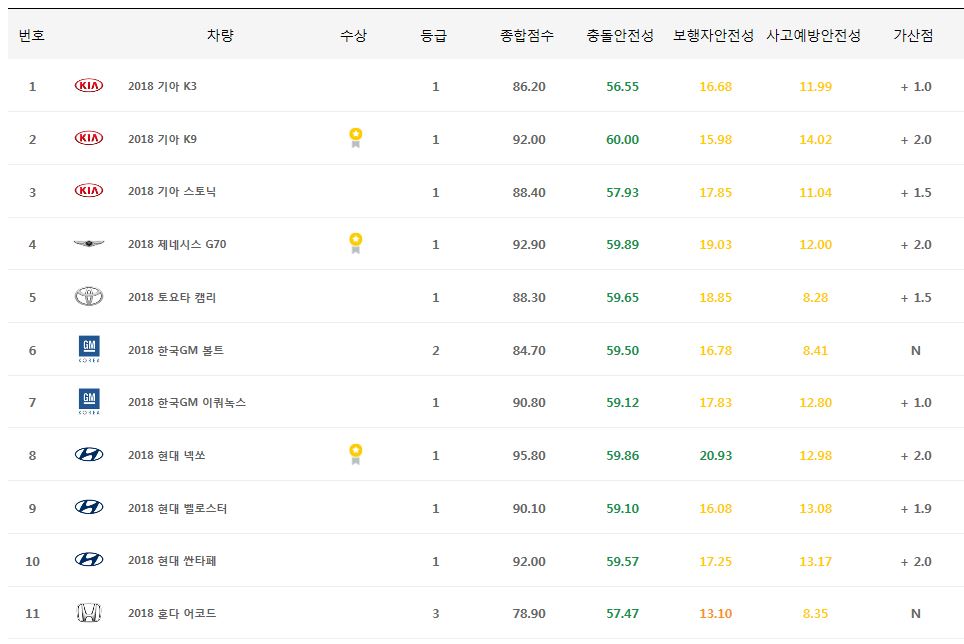Click the award medal icon for 현대 넥쏘
The width and height of the screenshot is (964, 644).
(x=355, y=454)
